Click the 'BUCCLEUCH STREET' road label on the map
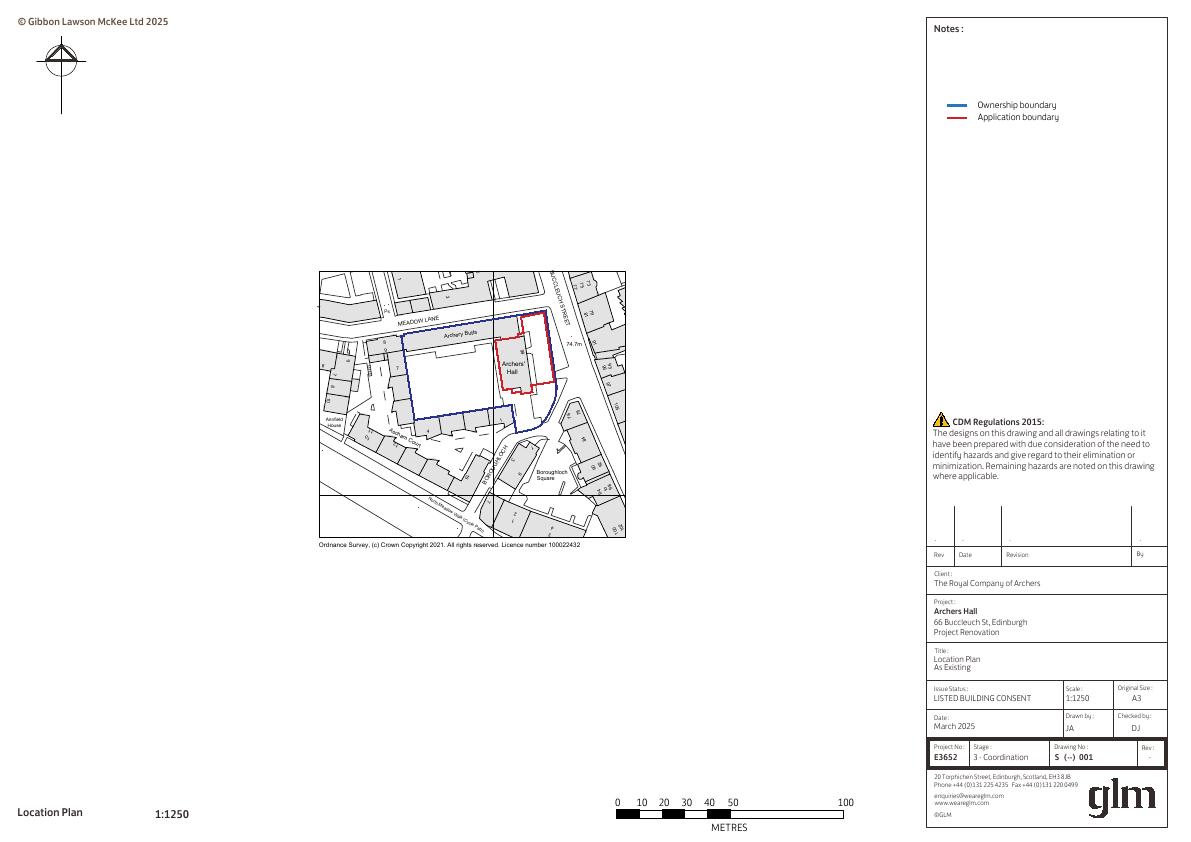Screen dimensions: 1191x842 coord(561,300)
